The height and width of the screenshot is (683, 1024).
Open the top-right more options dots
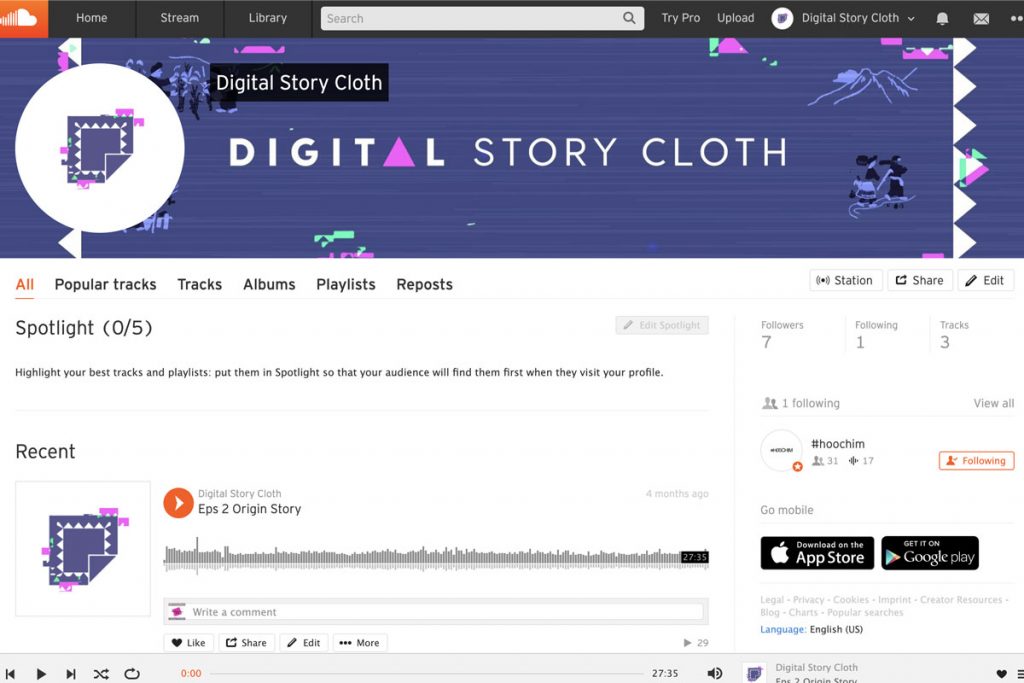point(1017,19)
